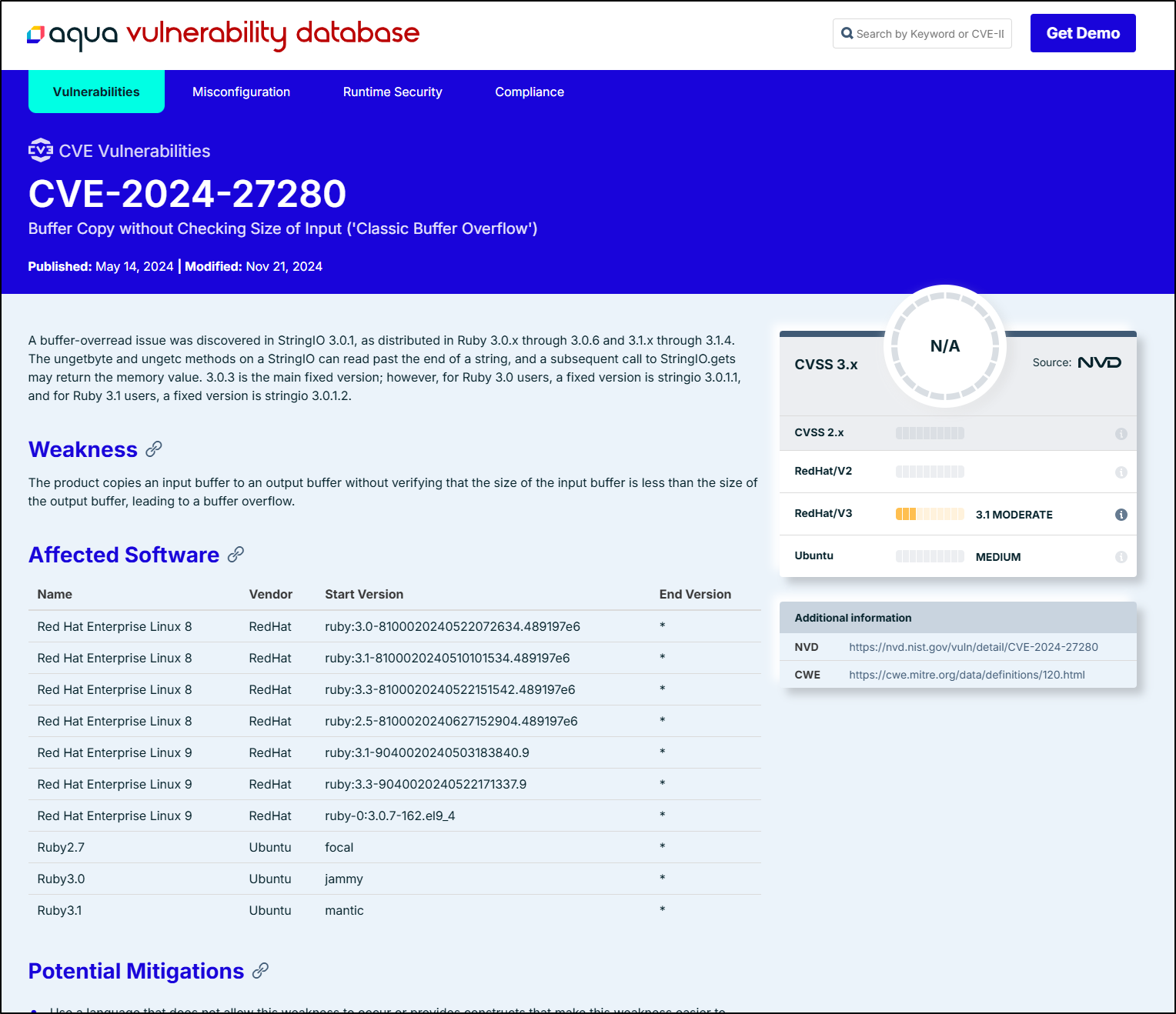
Task: Copy the Potential Mitigations anchor link
Action: coord(261,971)
